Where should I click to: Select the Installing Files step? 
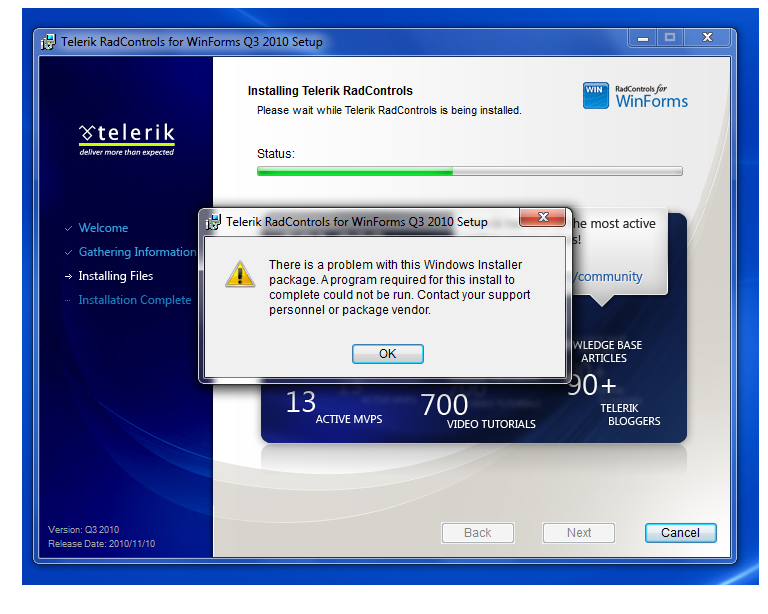116,276
